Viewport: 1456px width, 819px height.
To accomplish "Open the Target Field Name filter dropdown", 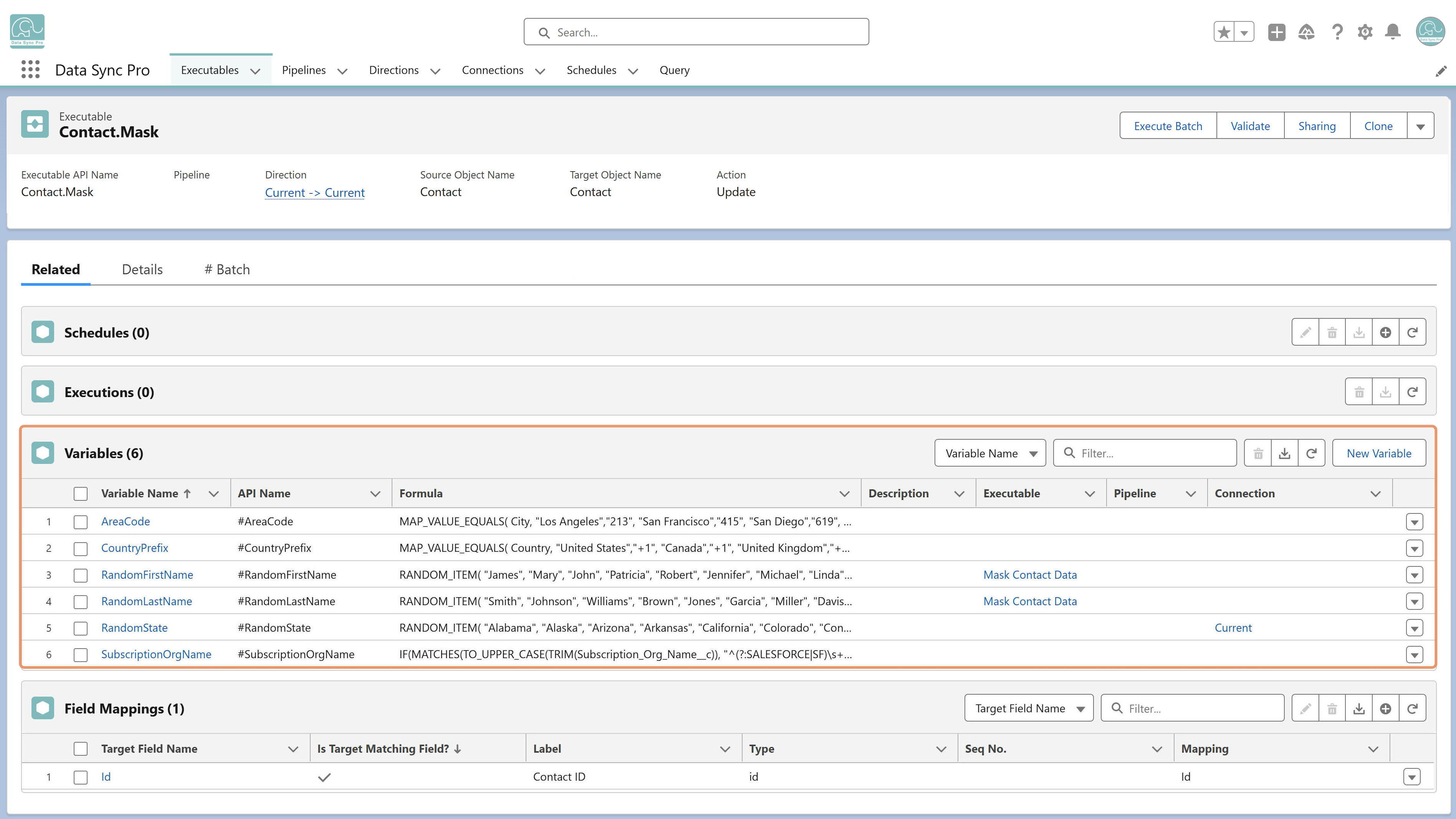I will click(1029, 708).
